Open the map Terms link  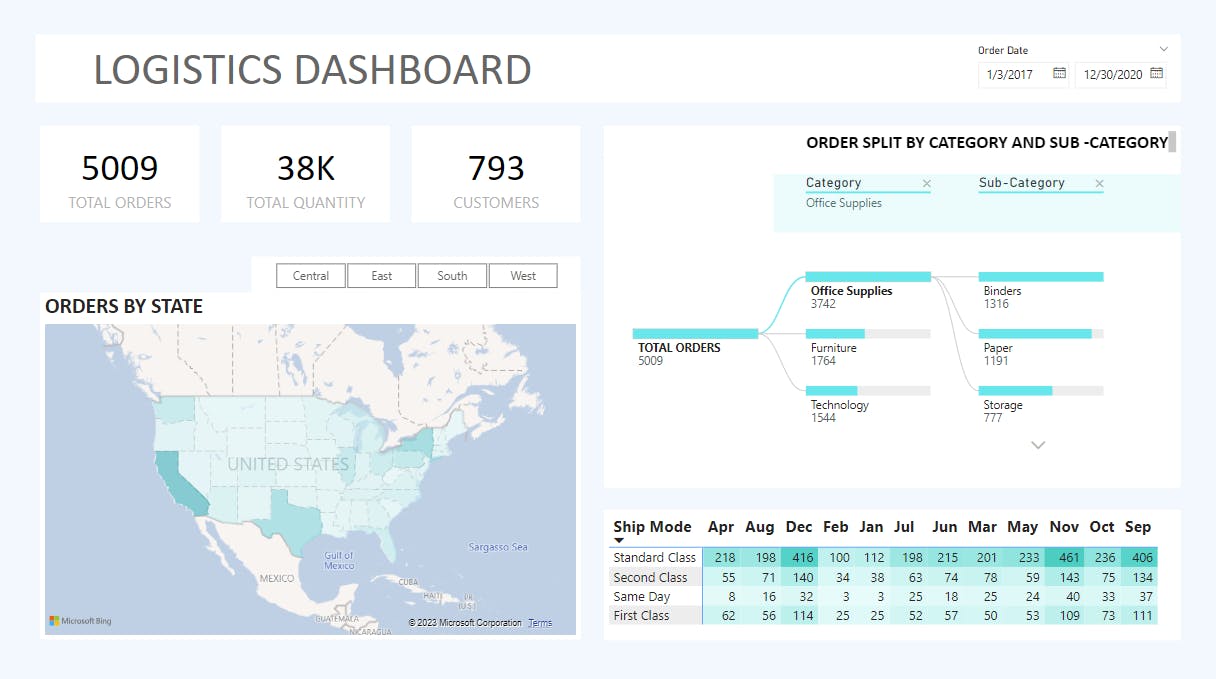click(x=540, y=623)
